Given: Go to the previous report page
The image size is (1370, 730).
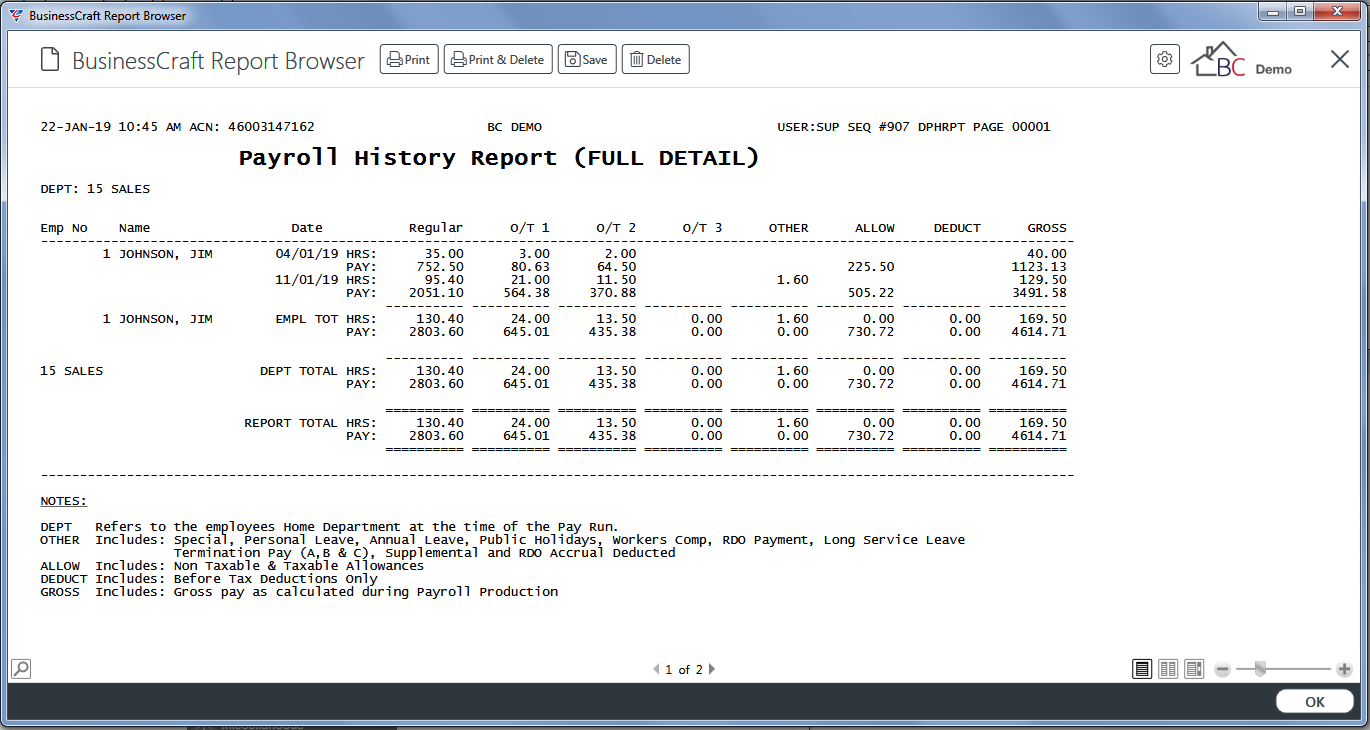Looking at the screenshot, I should click(656, 670).
